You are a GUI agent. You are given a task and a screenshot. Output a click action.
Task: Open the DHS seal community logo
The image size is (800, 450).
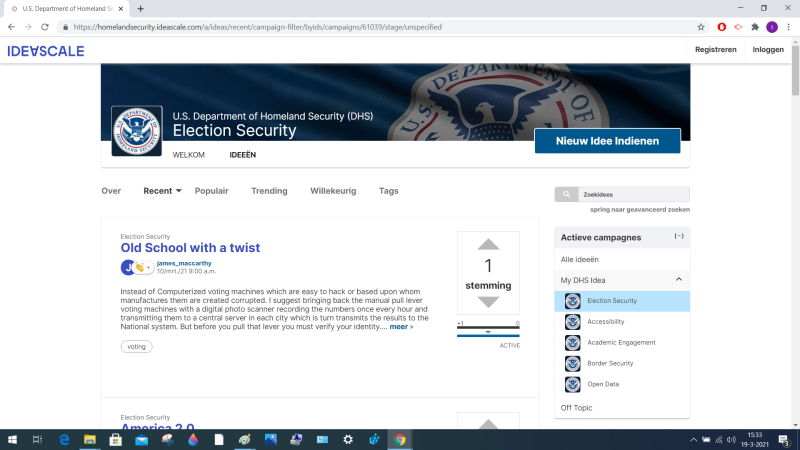pyautogui.click(x=137, y=131)
